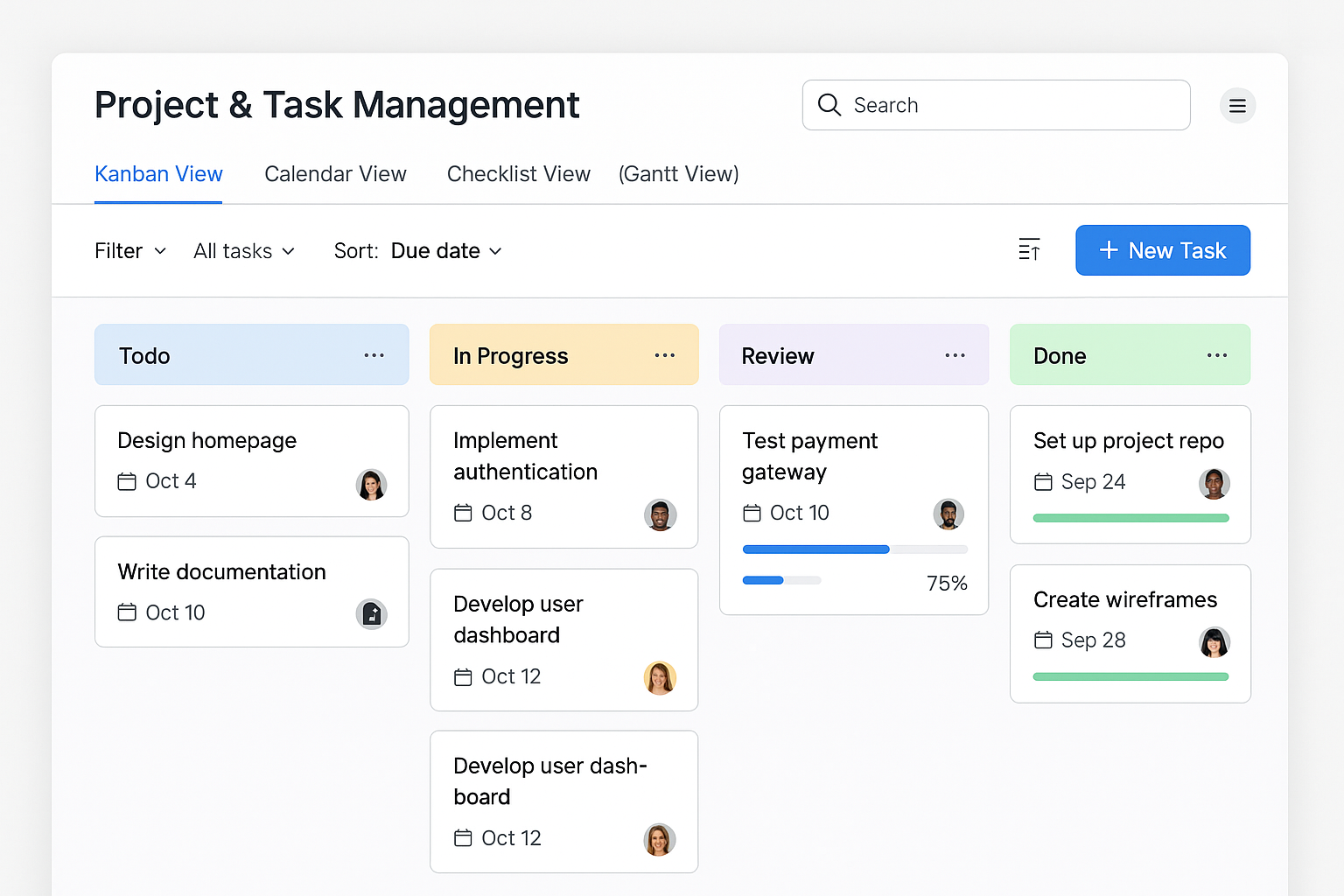This screenshot has height=896, width=1344.
Task: Click the New Task button
Action: [x=1163, y=250]
